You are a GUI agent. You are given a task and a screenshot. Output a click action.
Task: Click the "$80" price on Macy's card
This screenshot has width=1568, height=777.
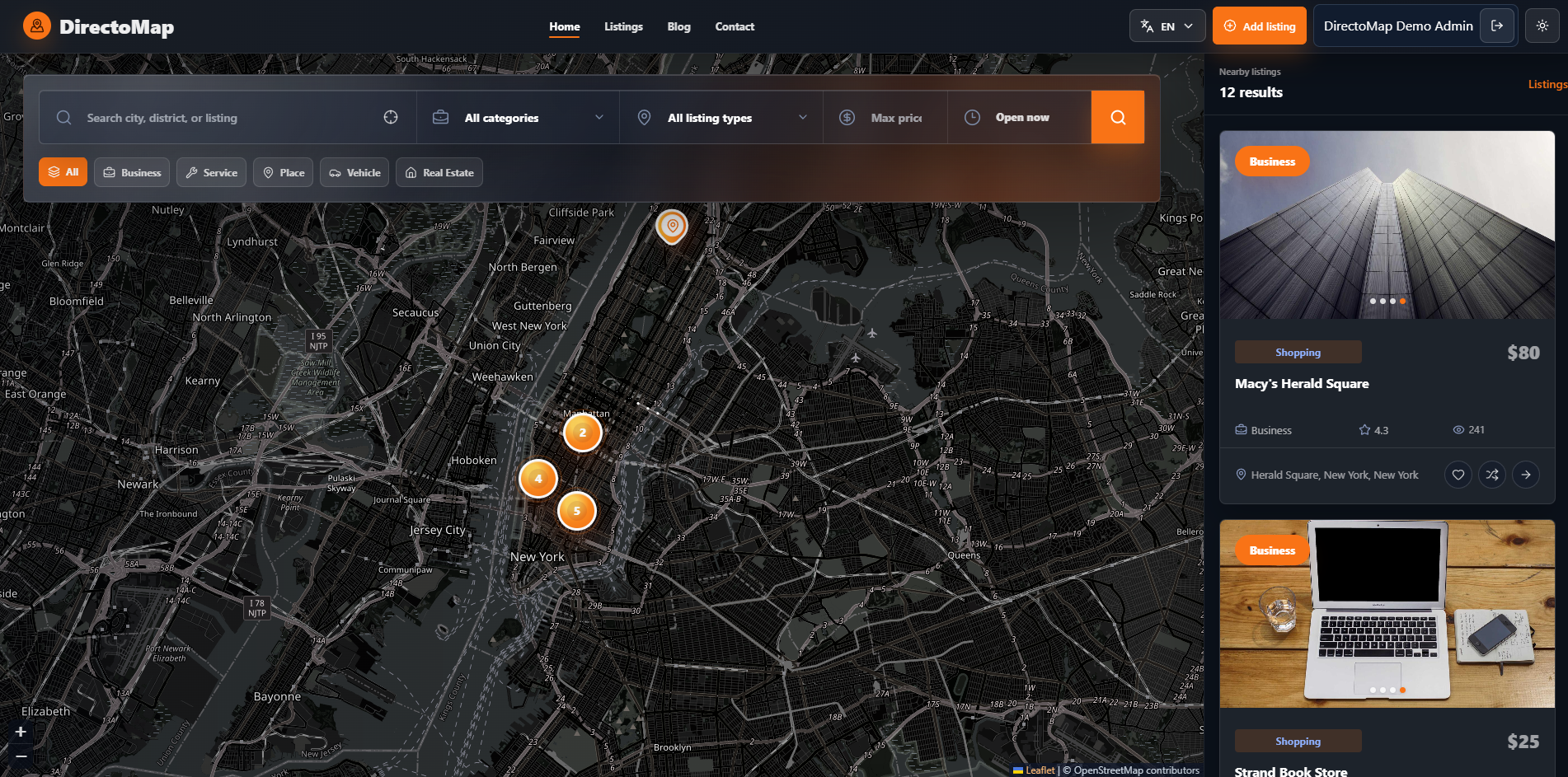(x=1523, y=353)
